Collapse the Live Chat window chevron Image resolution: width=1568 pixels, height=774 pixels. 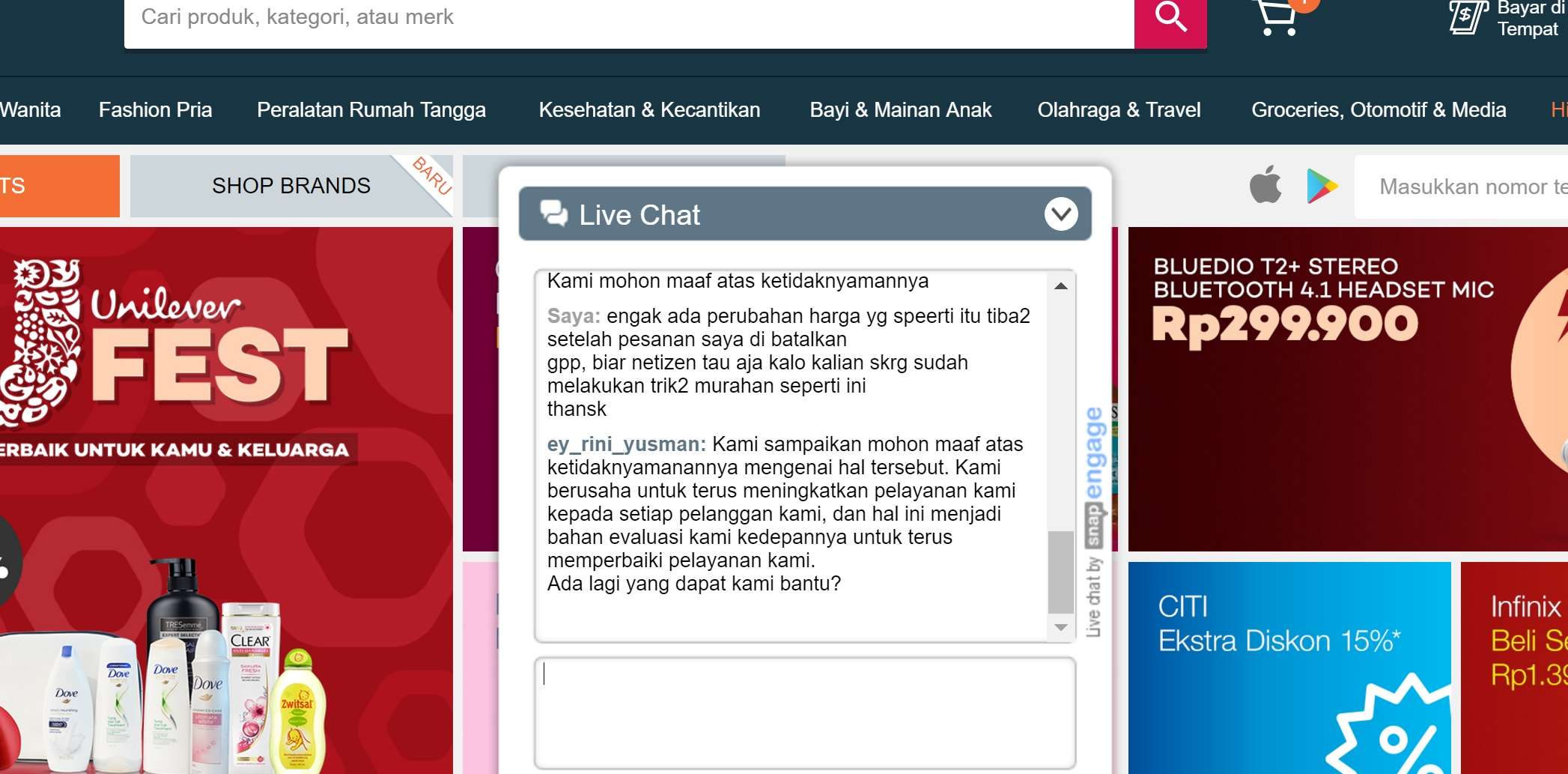(x=1061, y=214)
